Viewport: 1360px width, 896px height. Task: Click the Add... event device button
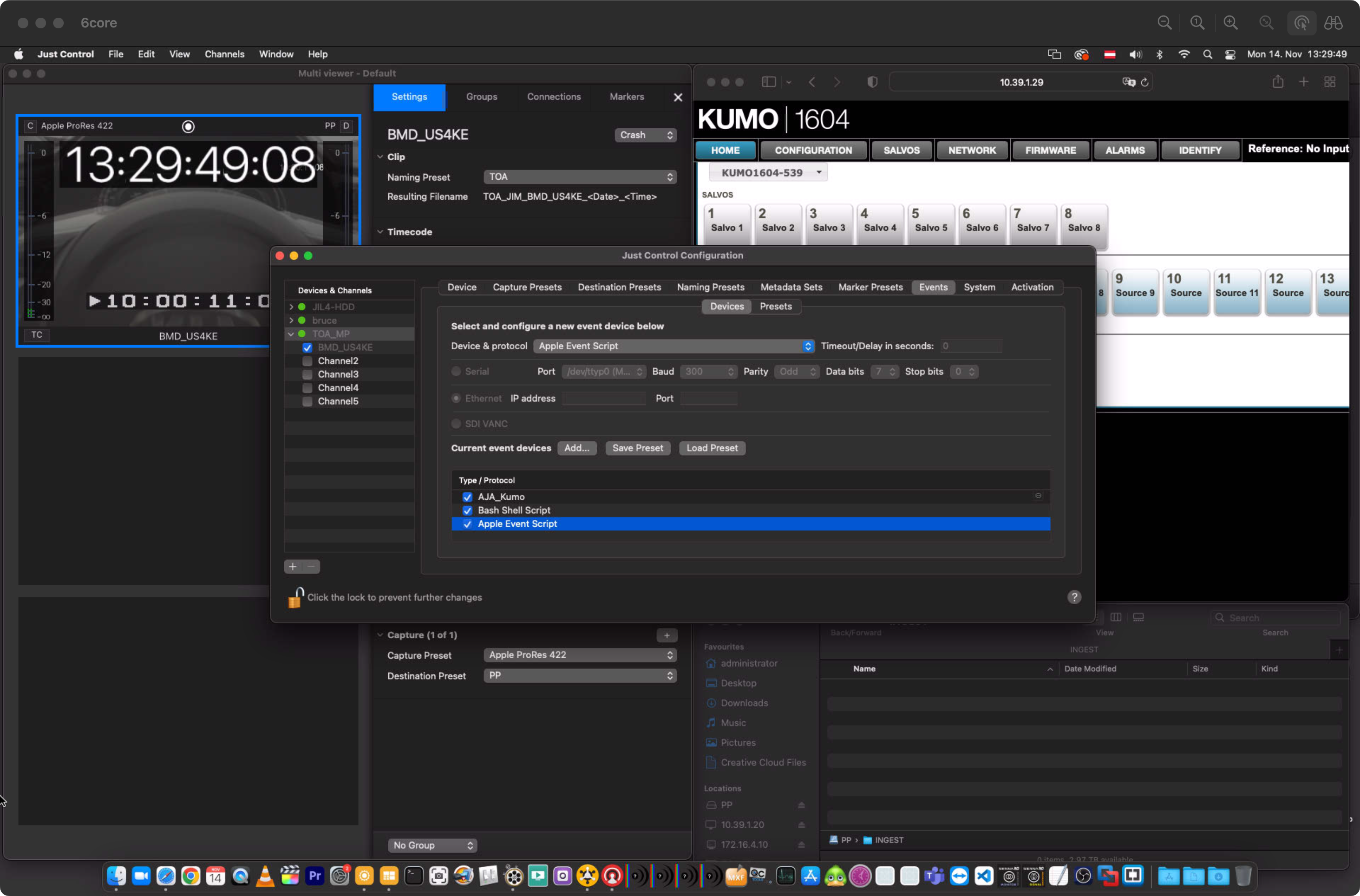(x=576, y=448)
